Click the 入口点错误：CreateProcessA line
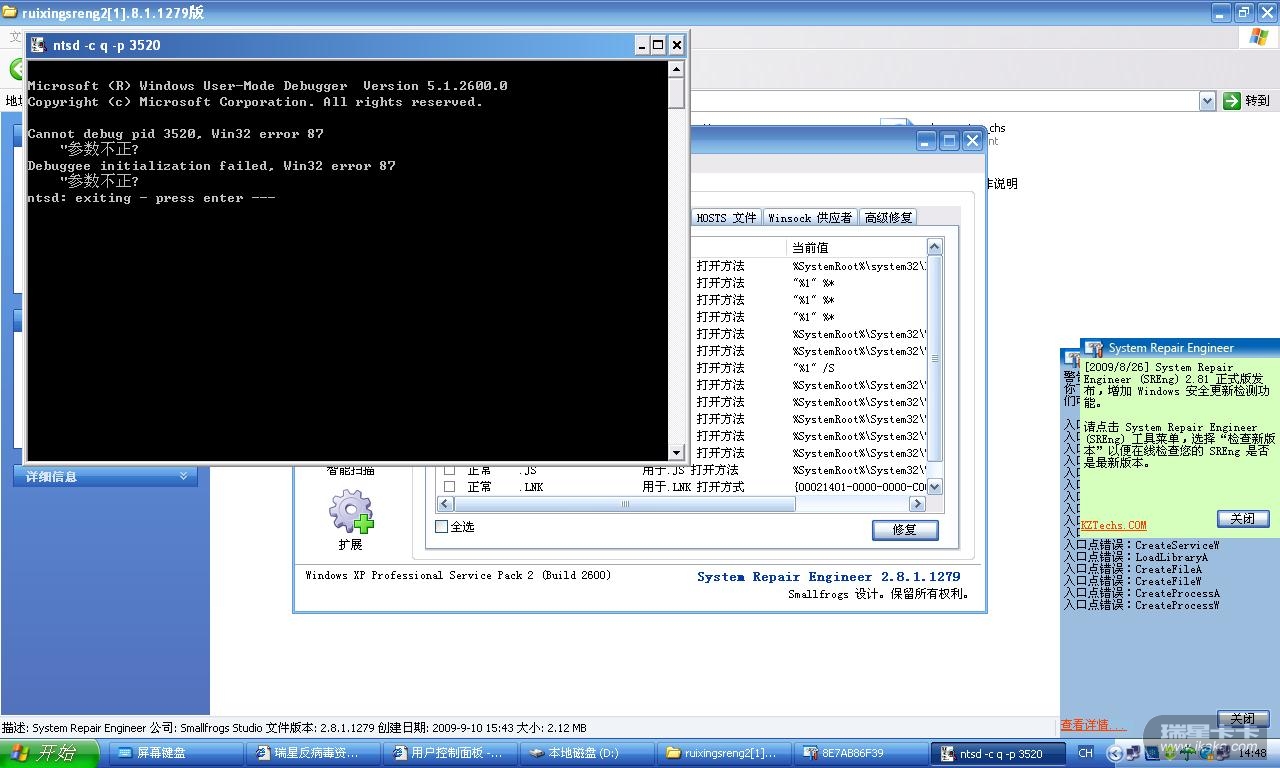Screen dimensions: 1280x768 click(x=1141, y=594)
